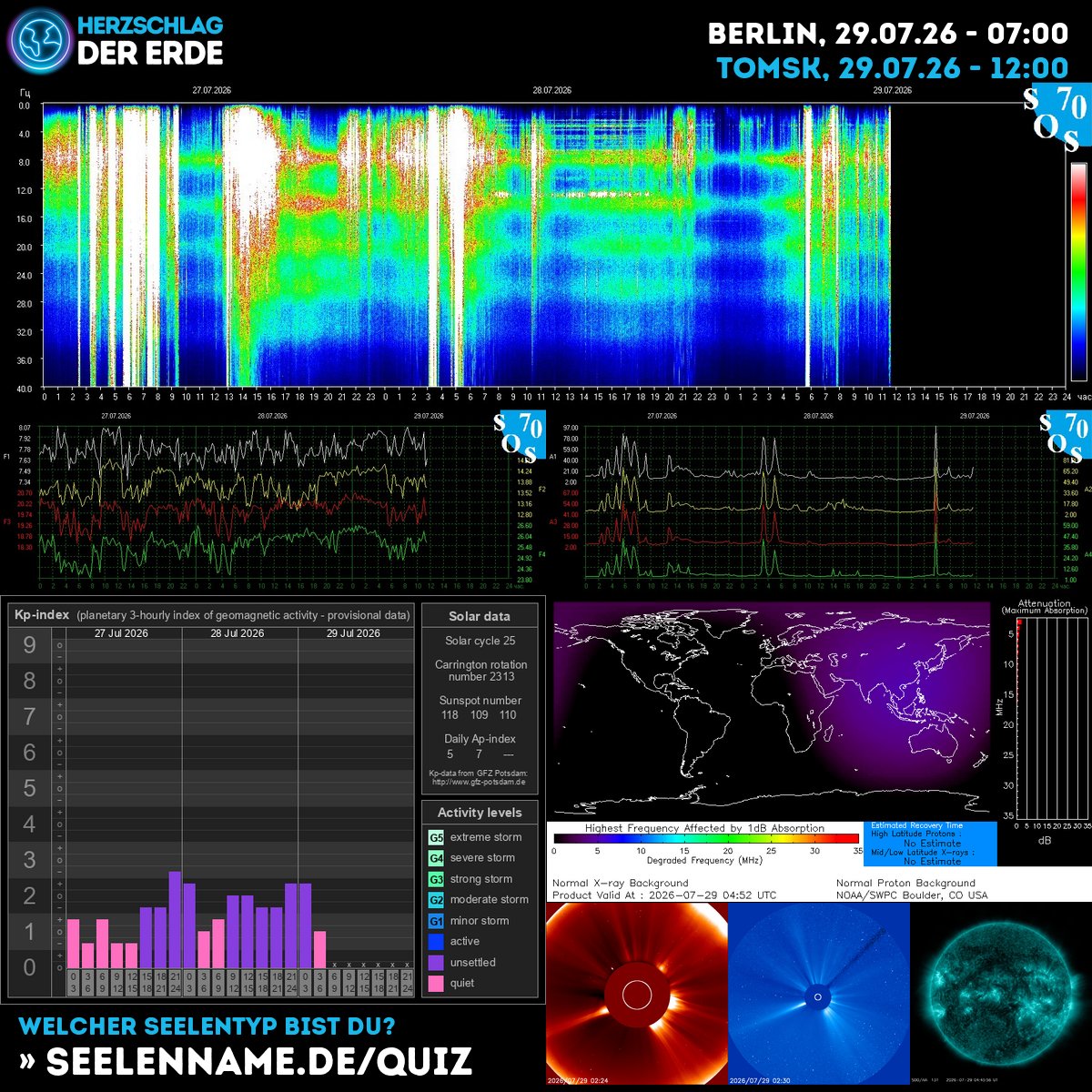Screen dimensions: 1092x1092
Task: Click the spectrogram intensity color scale bar
Action: click(1078, 271)
